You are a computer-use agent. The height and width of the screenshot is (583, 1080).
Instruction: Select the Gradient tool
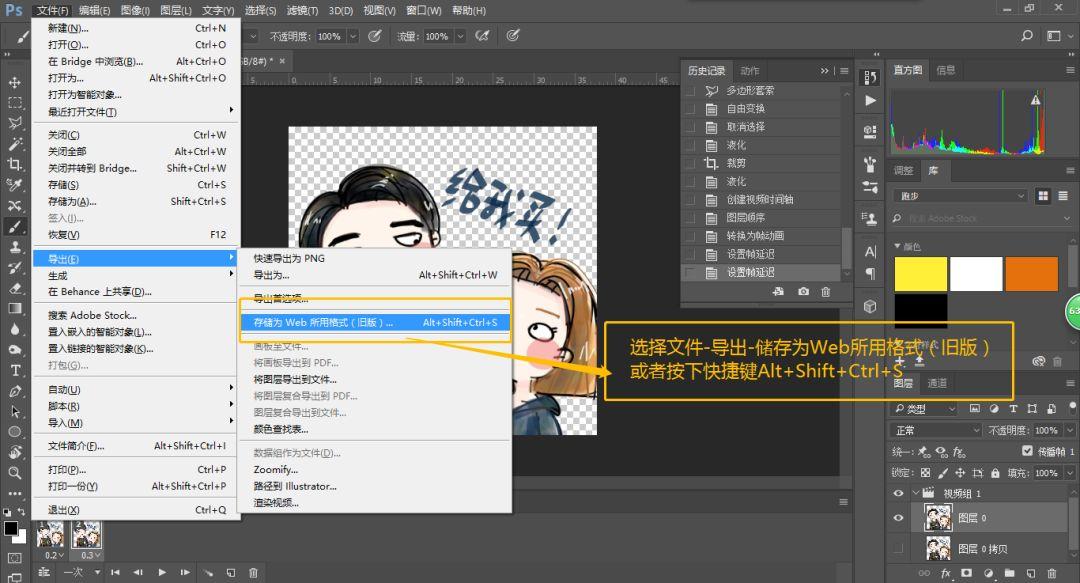[x=14, y=309]
